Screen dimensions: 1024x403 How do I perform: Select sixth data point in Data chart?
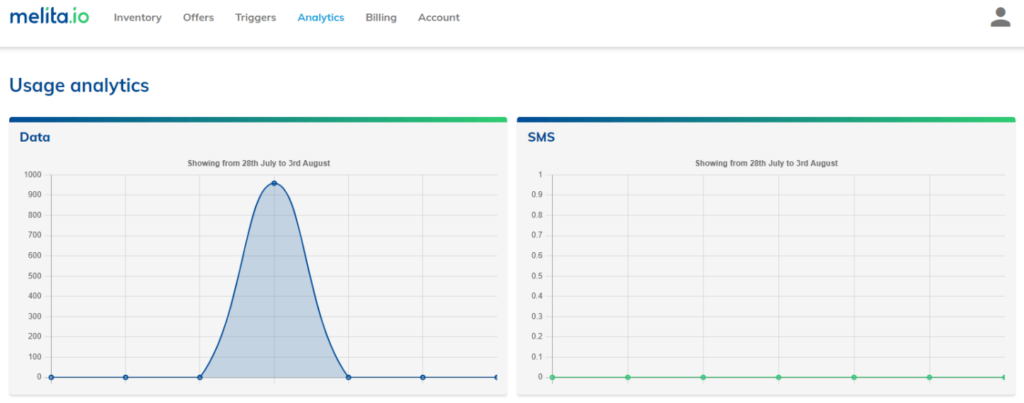pos(423,377)
